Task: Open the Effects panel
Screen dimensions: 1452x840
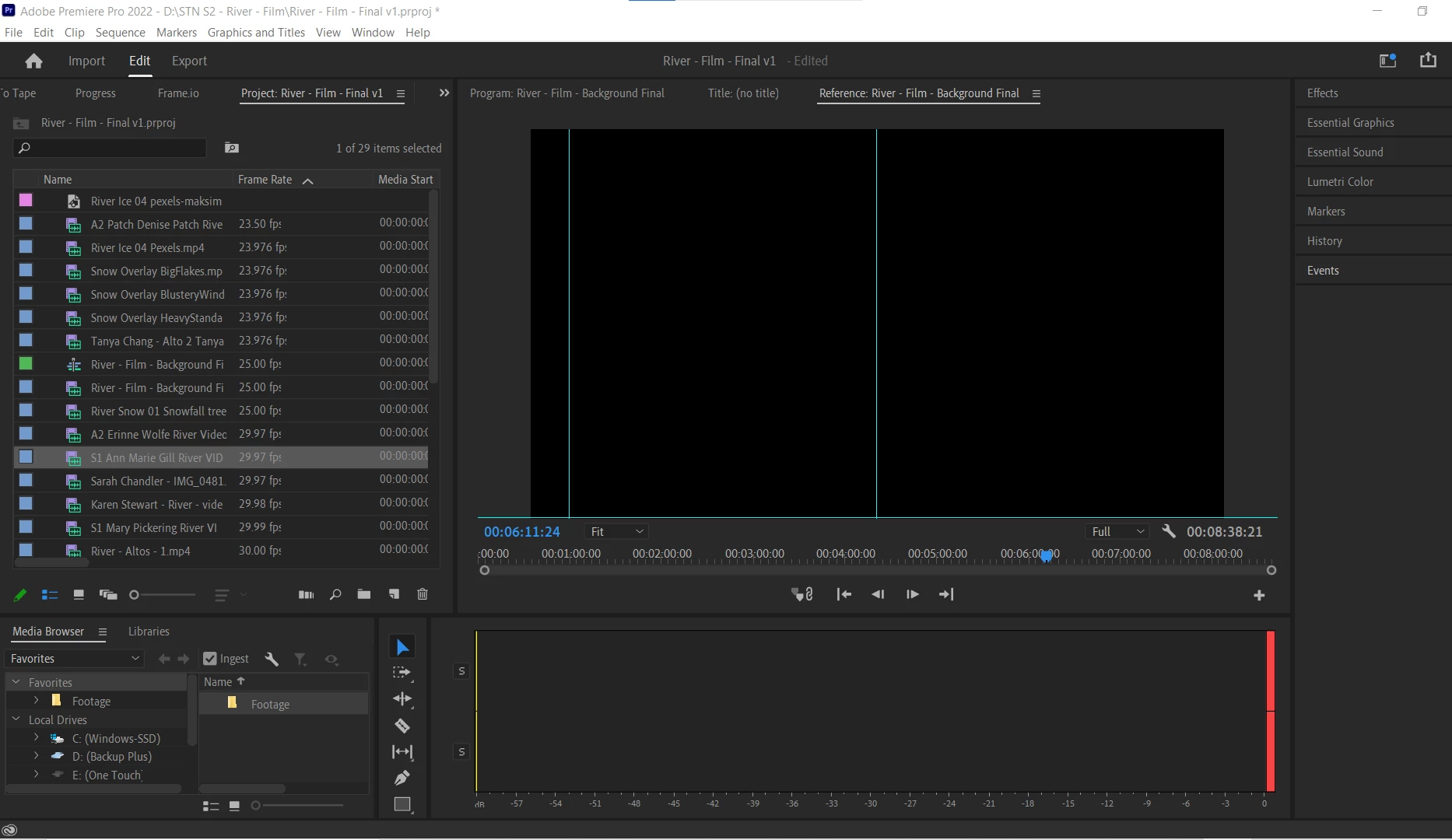Action: click(1322, 93)
